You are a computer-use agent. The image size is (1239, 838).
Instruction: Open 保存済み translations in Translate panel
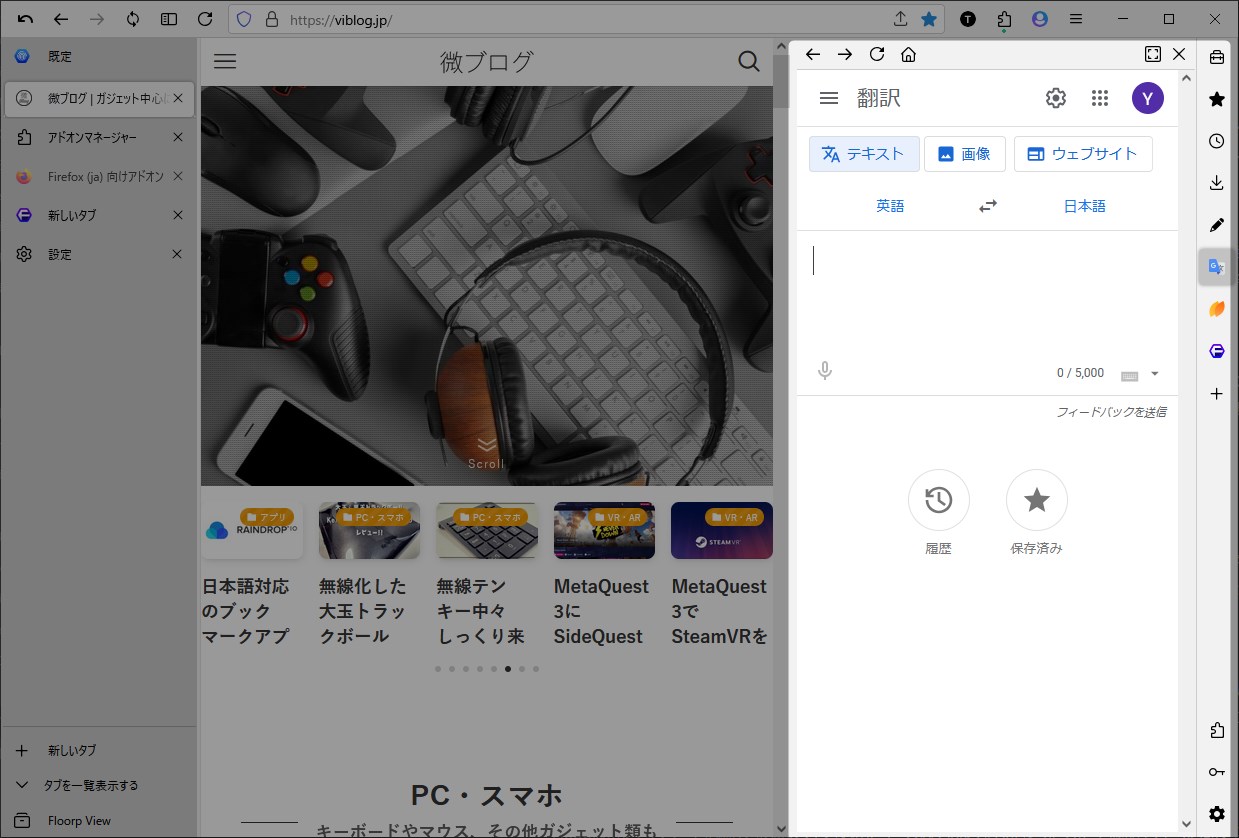click(1036, 500)
